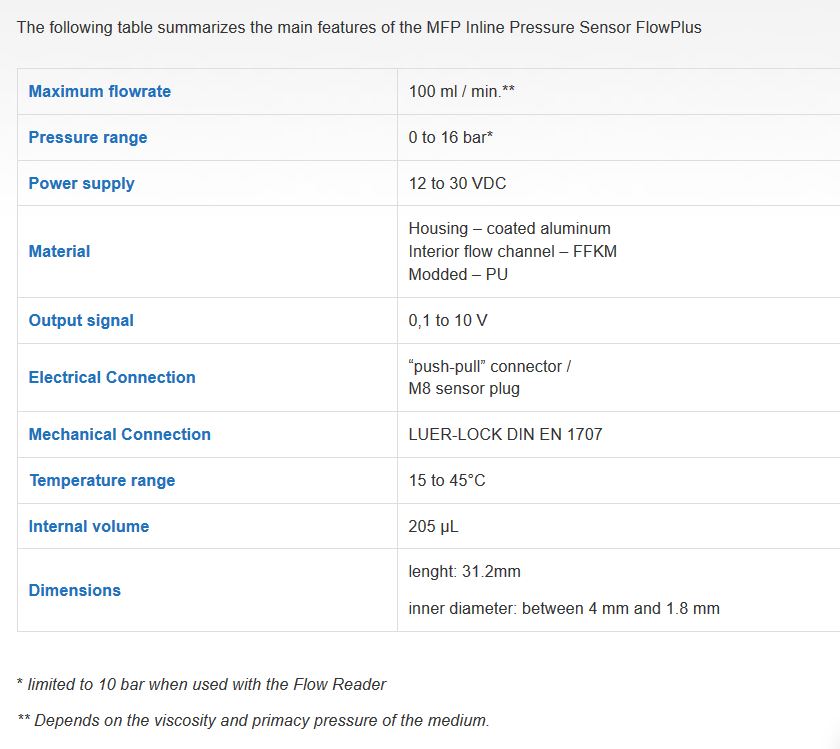Viewport: 840px width, 749px height.
Task: Click the Maximum flowrate row label
Action: 100,91
